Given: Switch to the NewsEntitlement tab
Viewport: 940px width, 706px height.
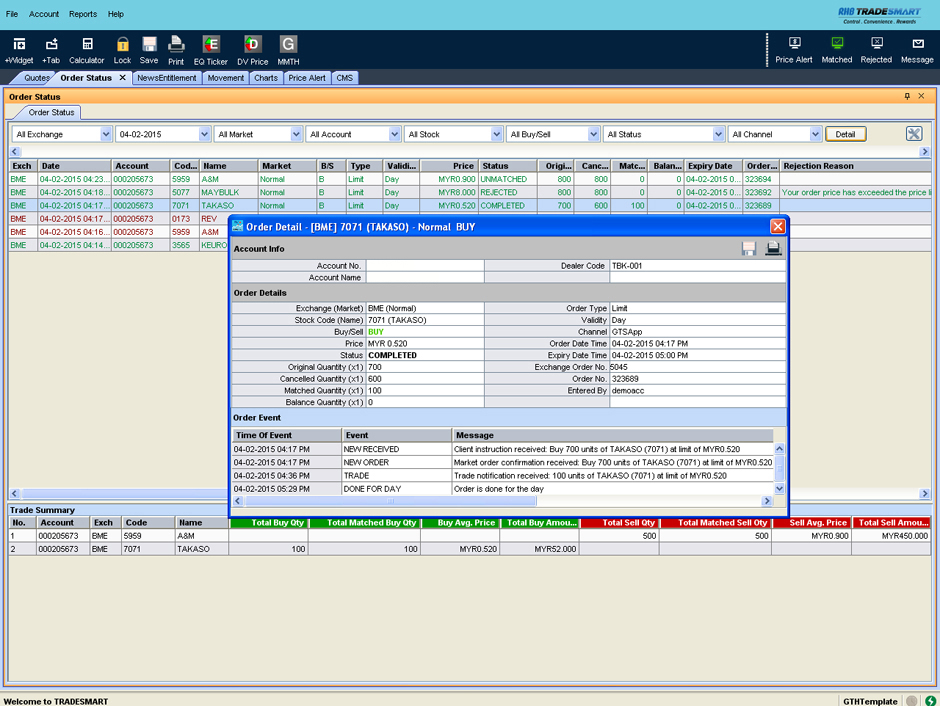Looking at the screenshot, I should [167, 78].
